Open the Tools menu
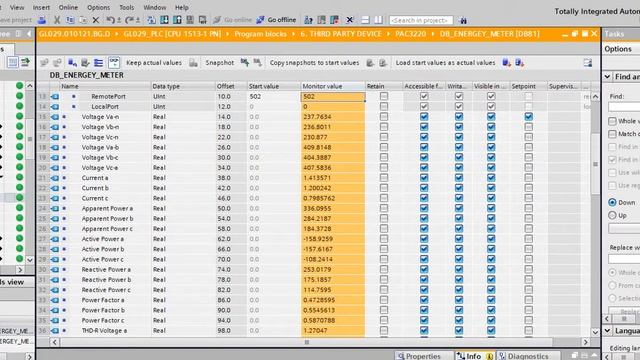 click(127, 7)
